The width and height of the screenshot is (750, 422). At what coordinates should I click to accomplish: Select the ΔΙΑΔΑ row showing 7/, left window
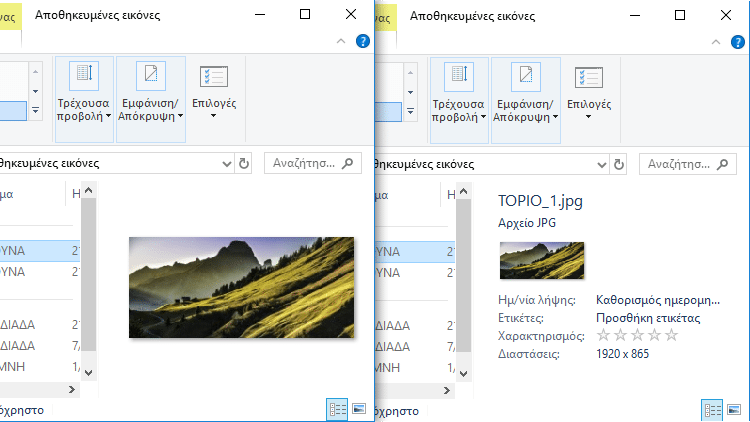pos(40,345)
